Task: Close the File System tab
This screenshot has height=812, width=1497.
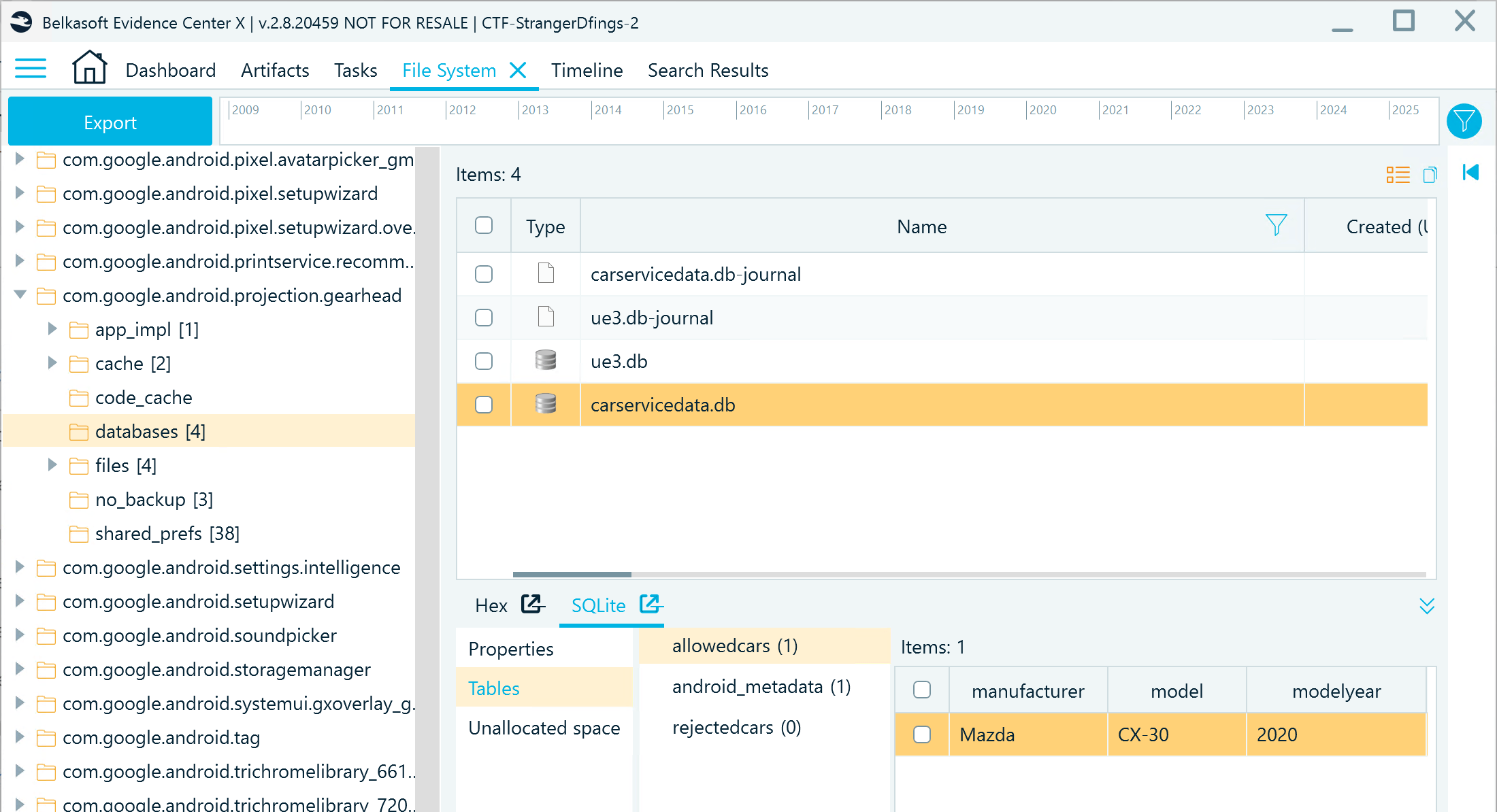Action: click(x=518, y=70)
